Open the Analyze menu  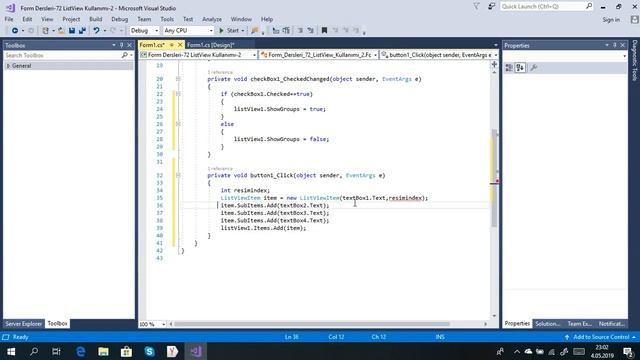point(212,19)
